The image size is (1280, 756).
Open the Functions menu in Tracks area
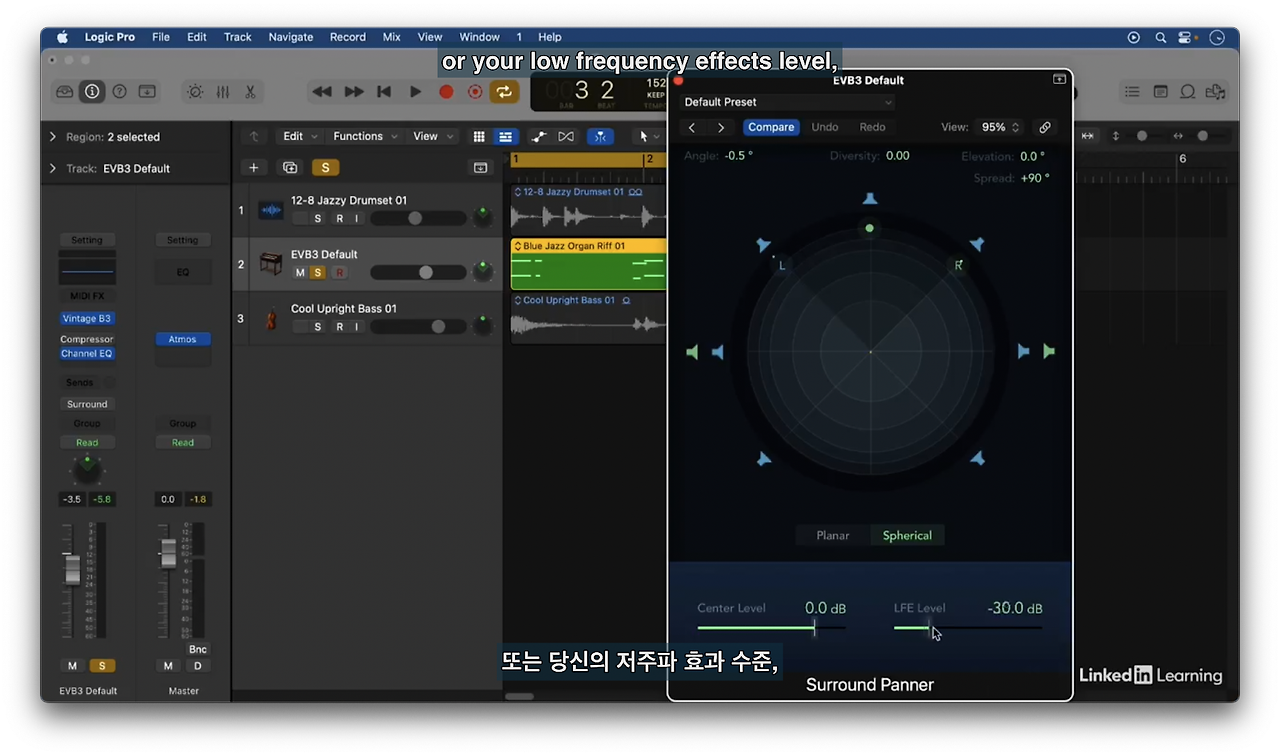point(365,137)
